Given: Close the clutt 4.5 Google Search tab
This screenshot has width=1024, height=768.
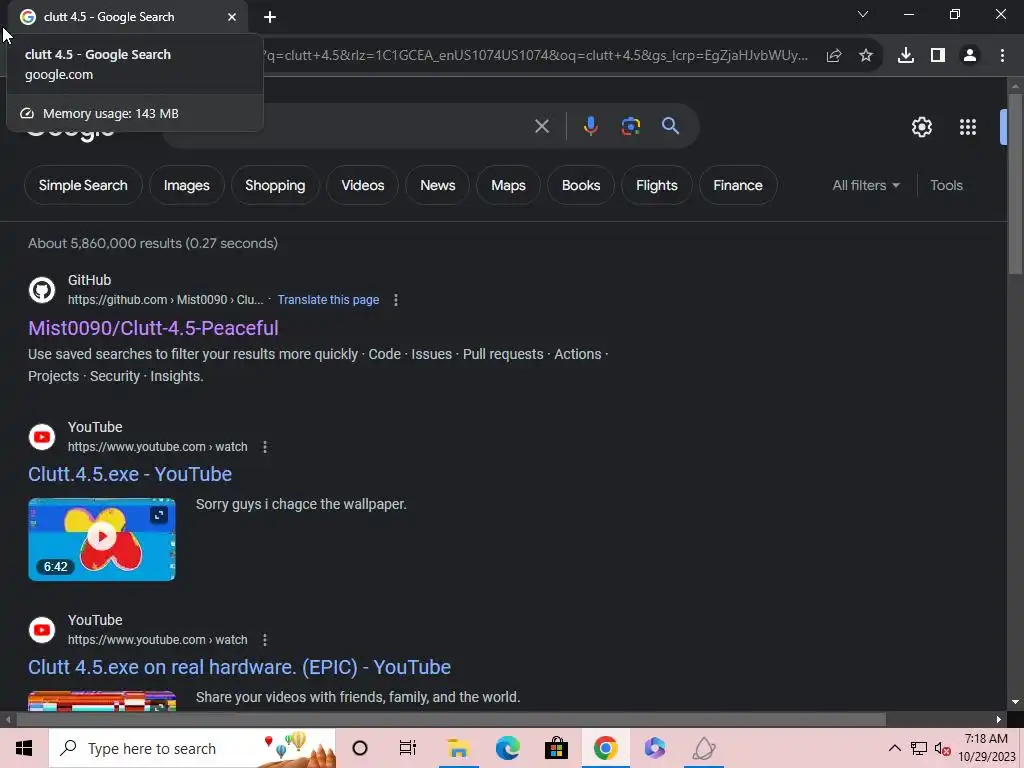Looking at the screenshot, I should coord(232,17).
